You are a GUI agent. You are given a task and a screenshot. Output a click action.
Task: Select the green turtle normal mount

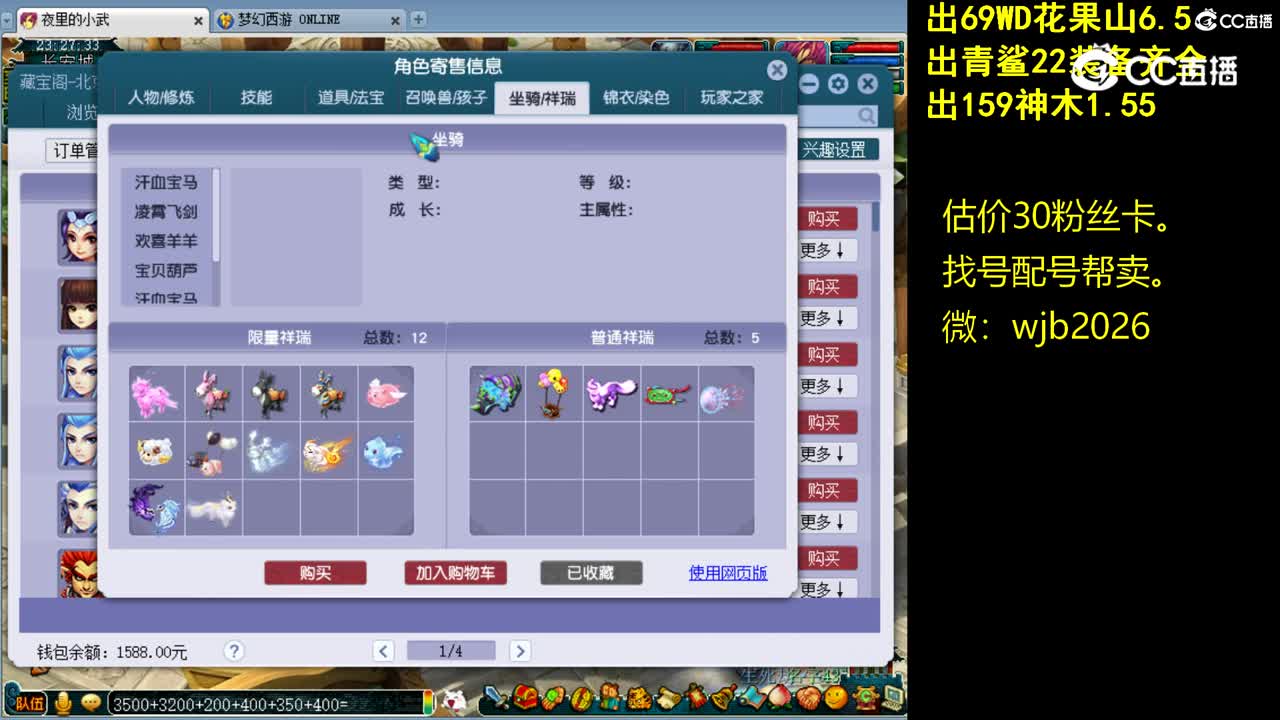(668, 393)
